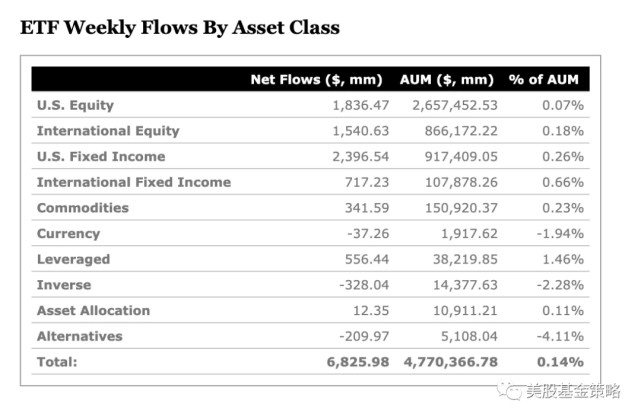Click the '% of AUM' column header

coord(544,79)
